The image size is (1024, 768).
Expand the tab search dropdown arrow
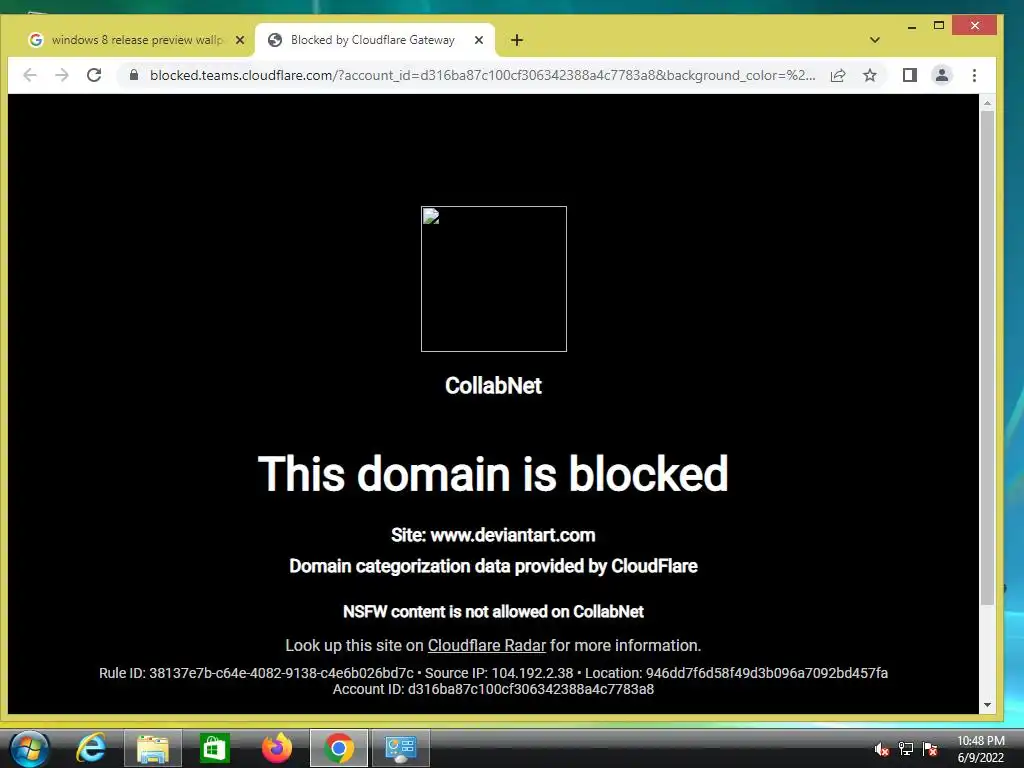(875, 40)
